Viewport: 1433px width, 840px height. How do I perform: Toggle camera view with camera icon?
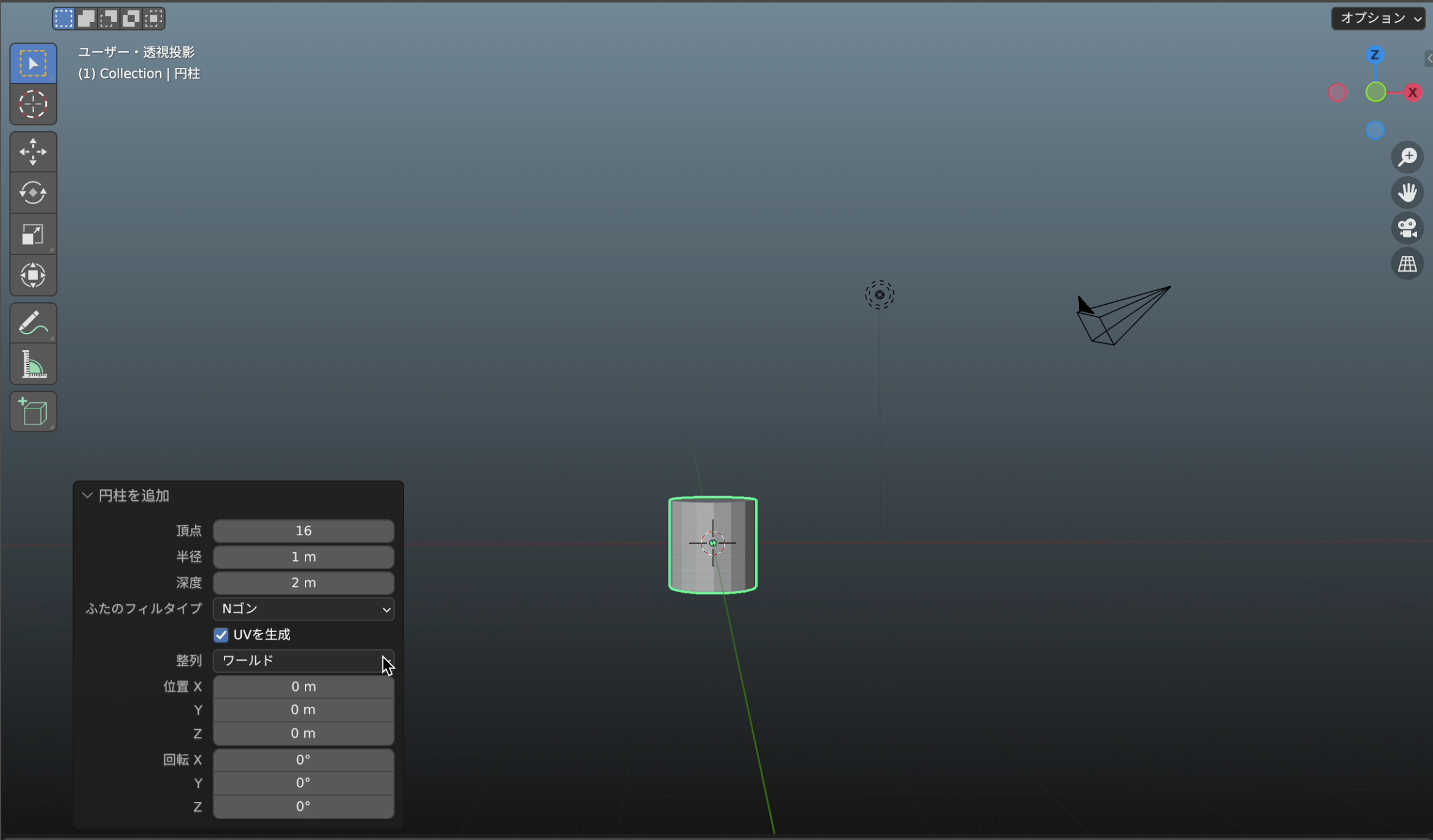[x=1407, y=228]
